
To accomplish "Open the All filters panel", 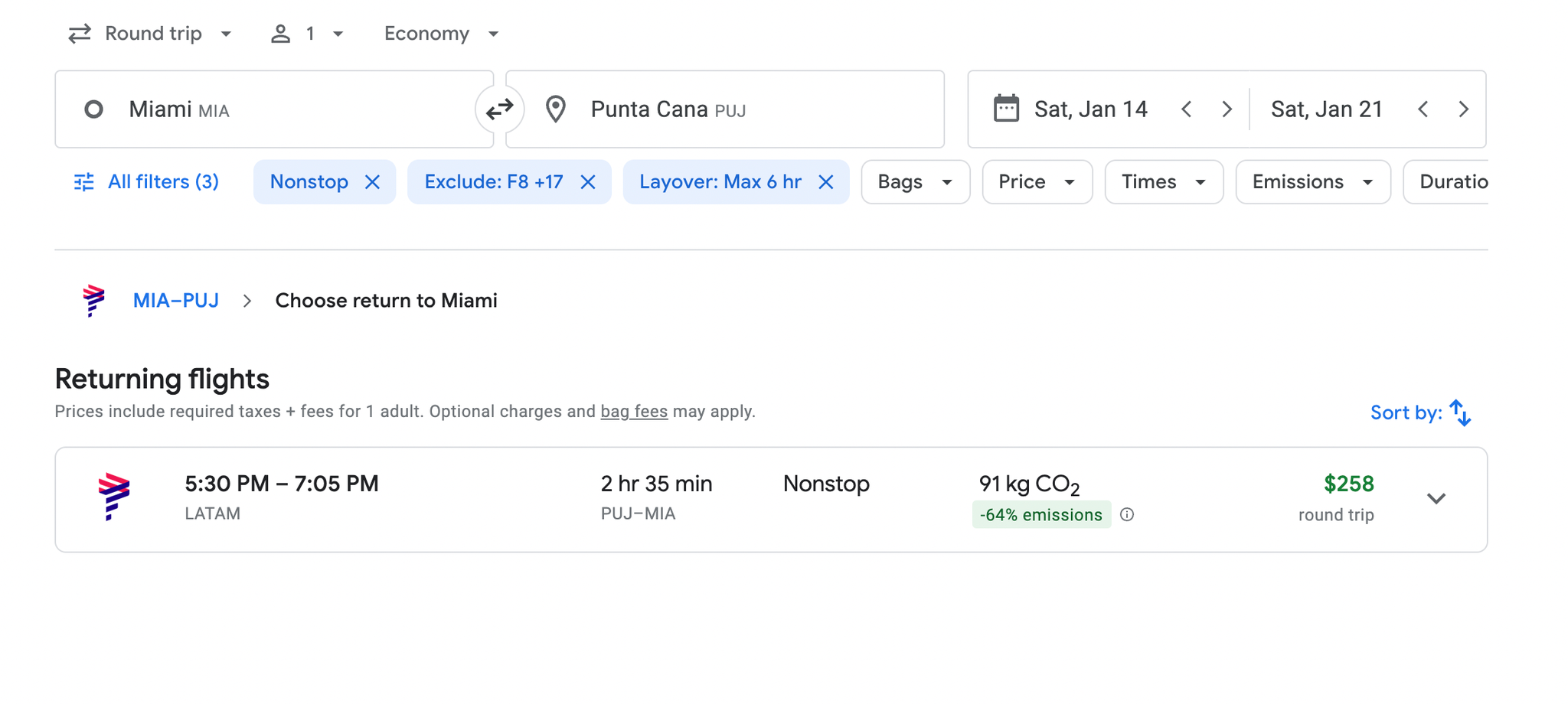I will click(x=146, y=182).
